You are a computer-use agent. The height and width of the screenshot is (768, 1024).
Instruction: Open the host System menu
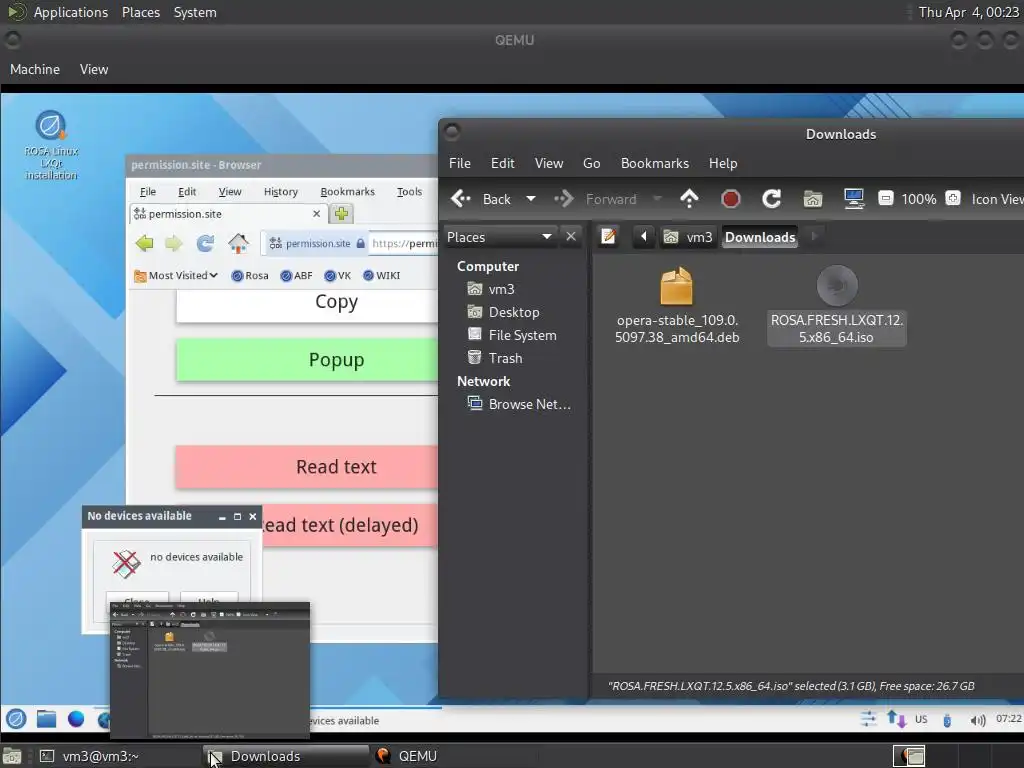(195, 12)
